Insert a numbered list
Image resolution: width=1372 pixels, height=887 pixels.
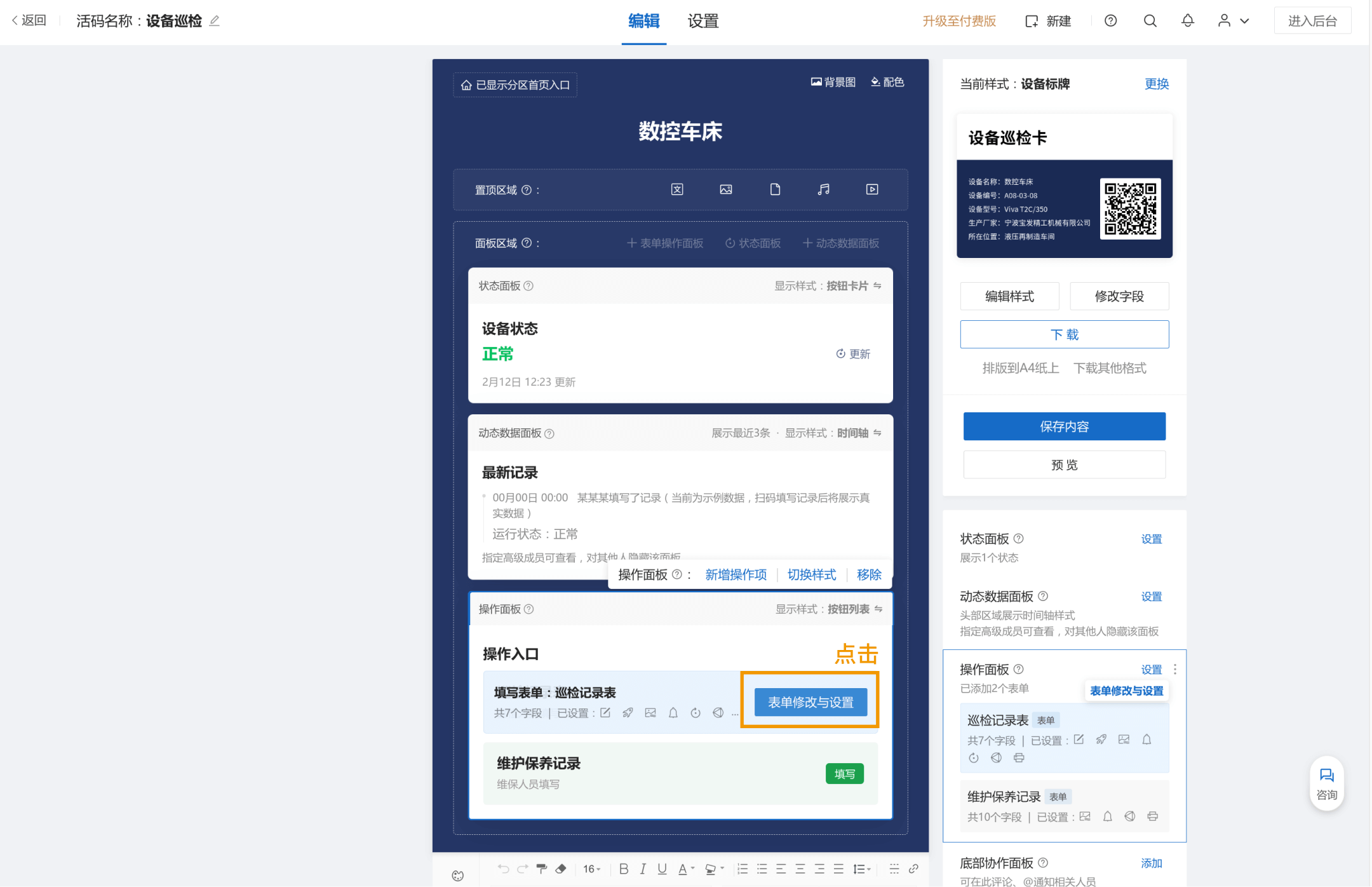click(743, 869)
